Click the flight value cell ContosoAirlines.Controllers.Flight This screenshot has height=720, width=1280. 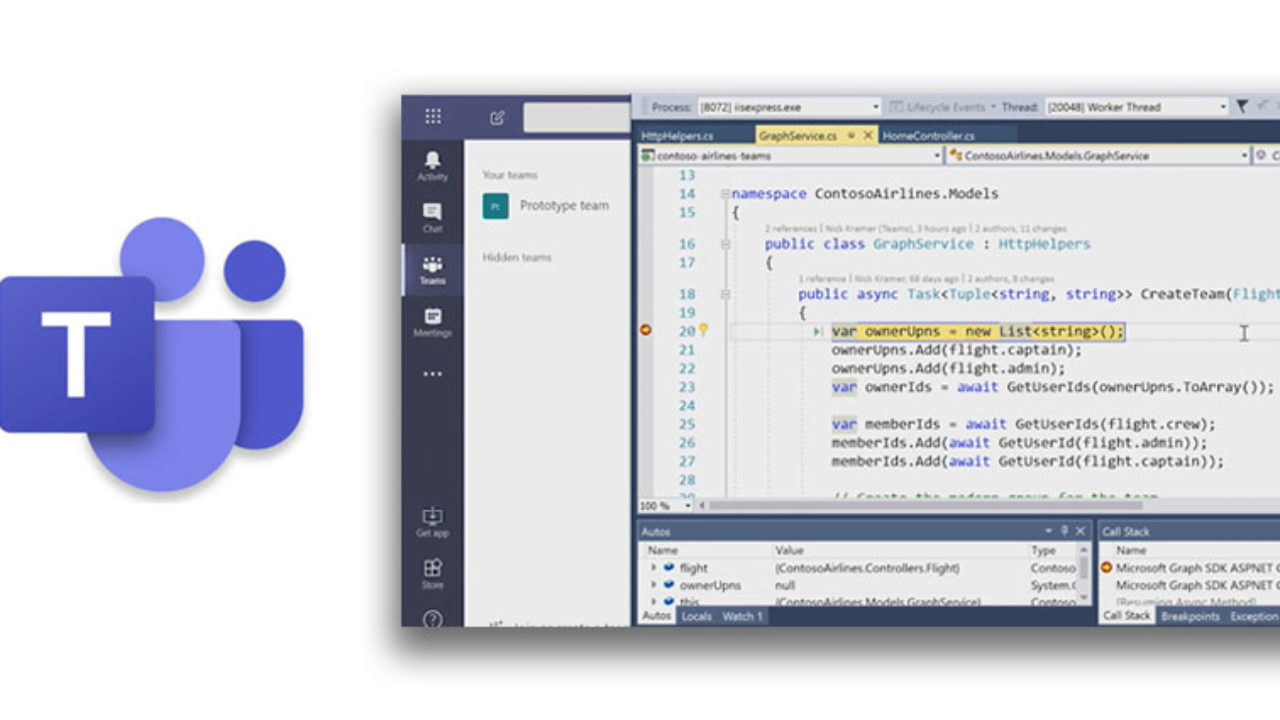tap(867, 568)
